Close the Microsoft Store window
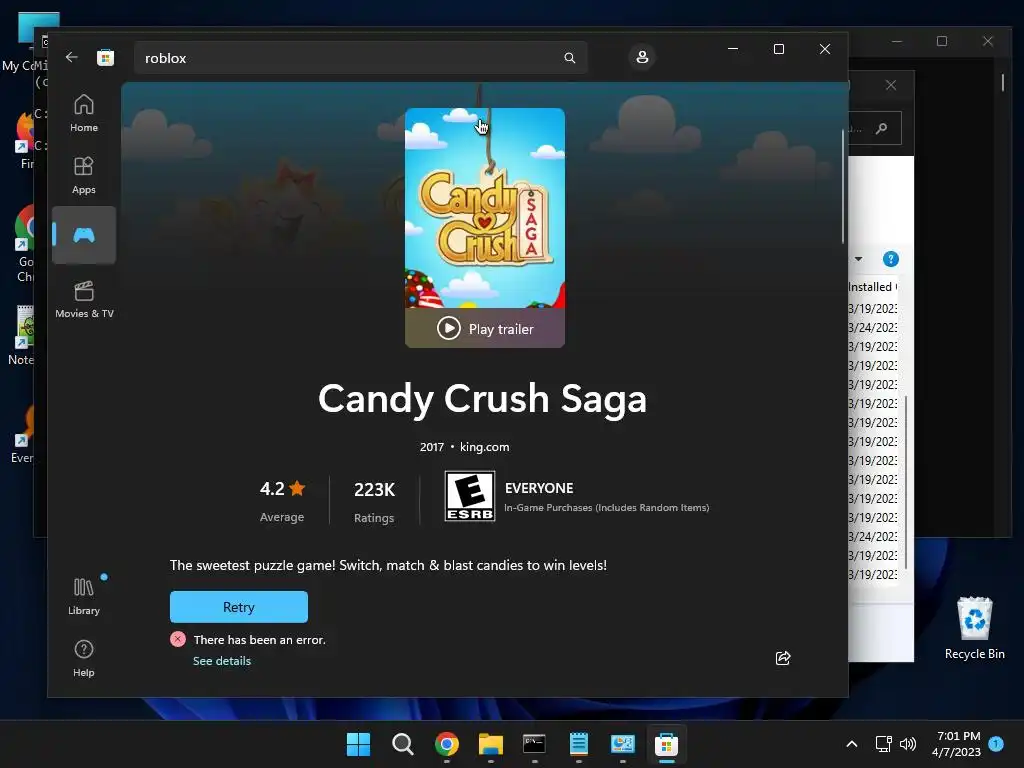Screen dimensions: 1024x768 click(825, 49)
